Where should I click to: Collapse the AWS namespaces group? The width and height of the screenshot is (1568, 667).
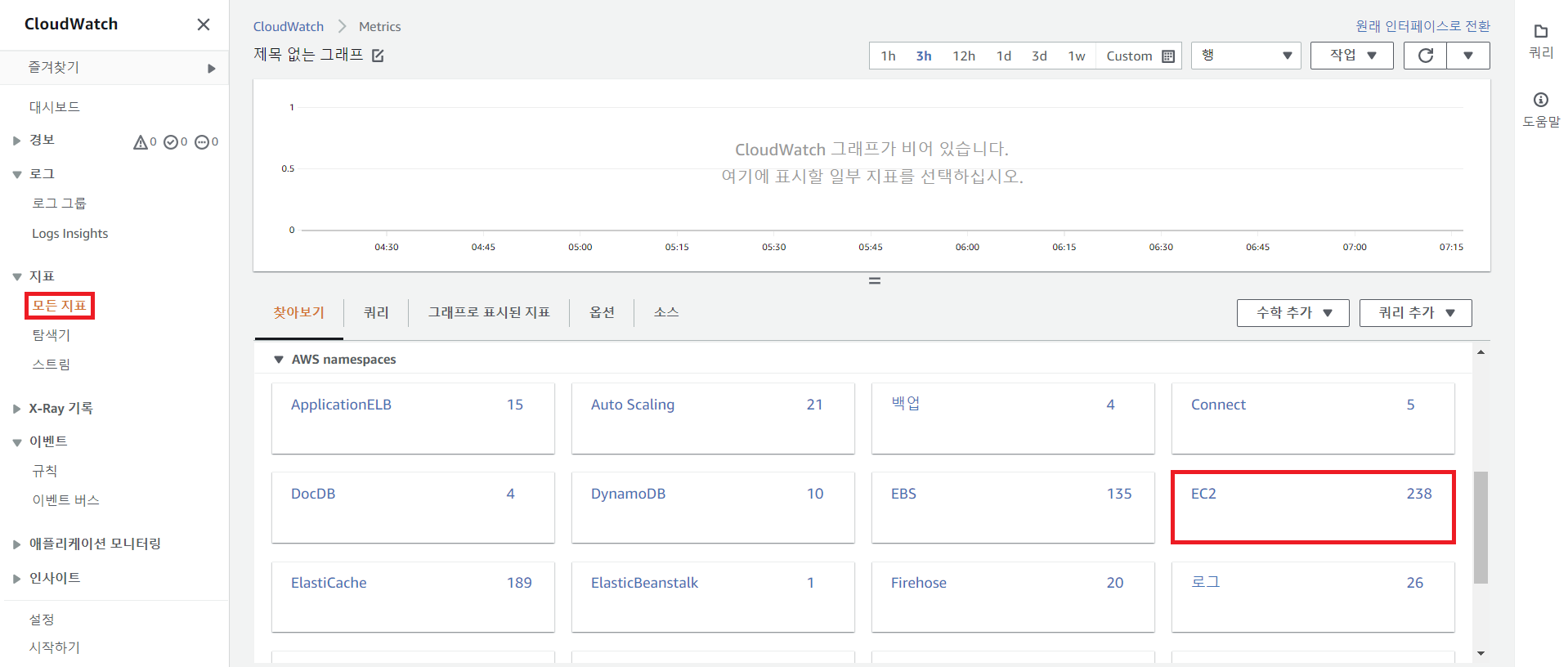click(278, 360)
